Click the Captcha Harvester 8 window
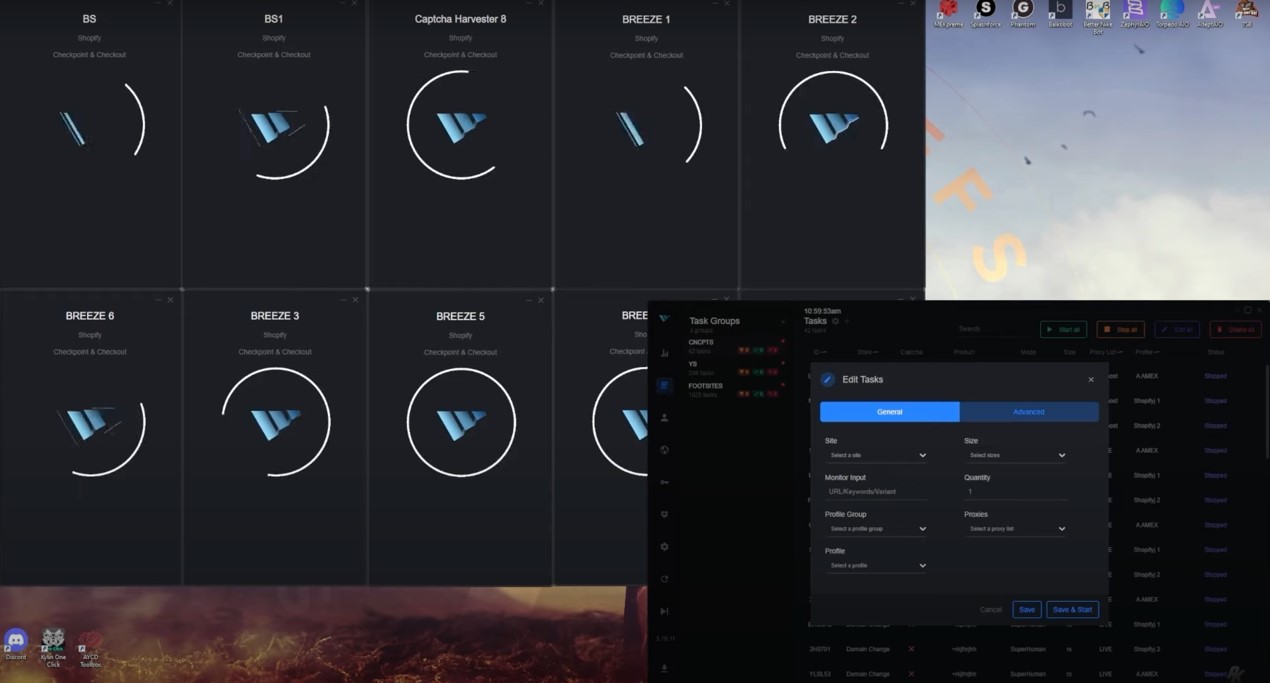Viewport: 1270px width, 683px height. point(461,144)
